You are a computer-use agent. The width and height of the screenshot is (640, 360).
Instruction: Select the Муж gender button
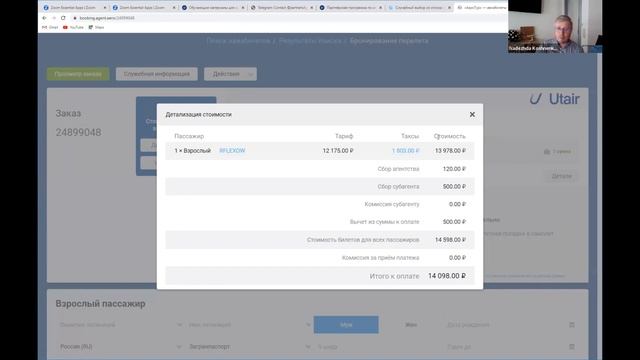pyautogui.click(x=346, y=324)
